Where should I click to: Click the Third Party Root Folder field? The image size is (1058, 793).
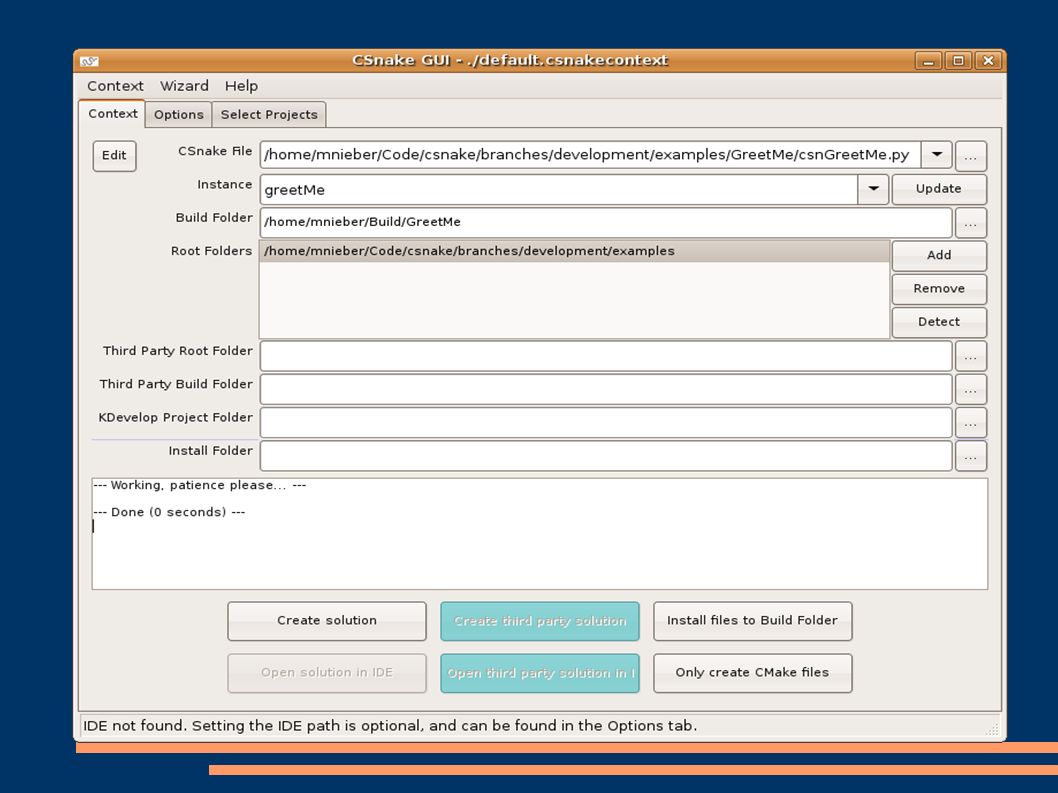point(606,356)
